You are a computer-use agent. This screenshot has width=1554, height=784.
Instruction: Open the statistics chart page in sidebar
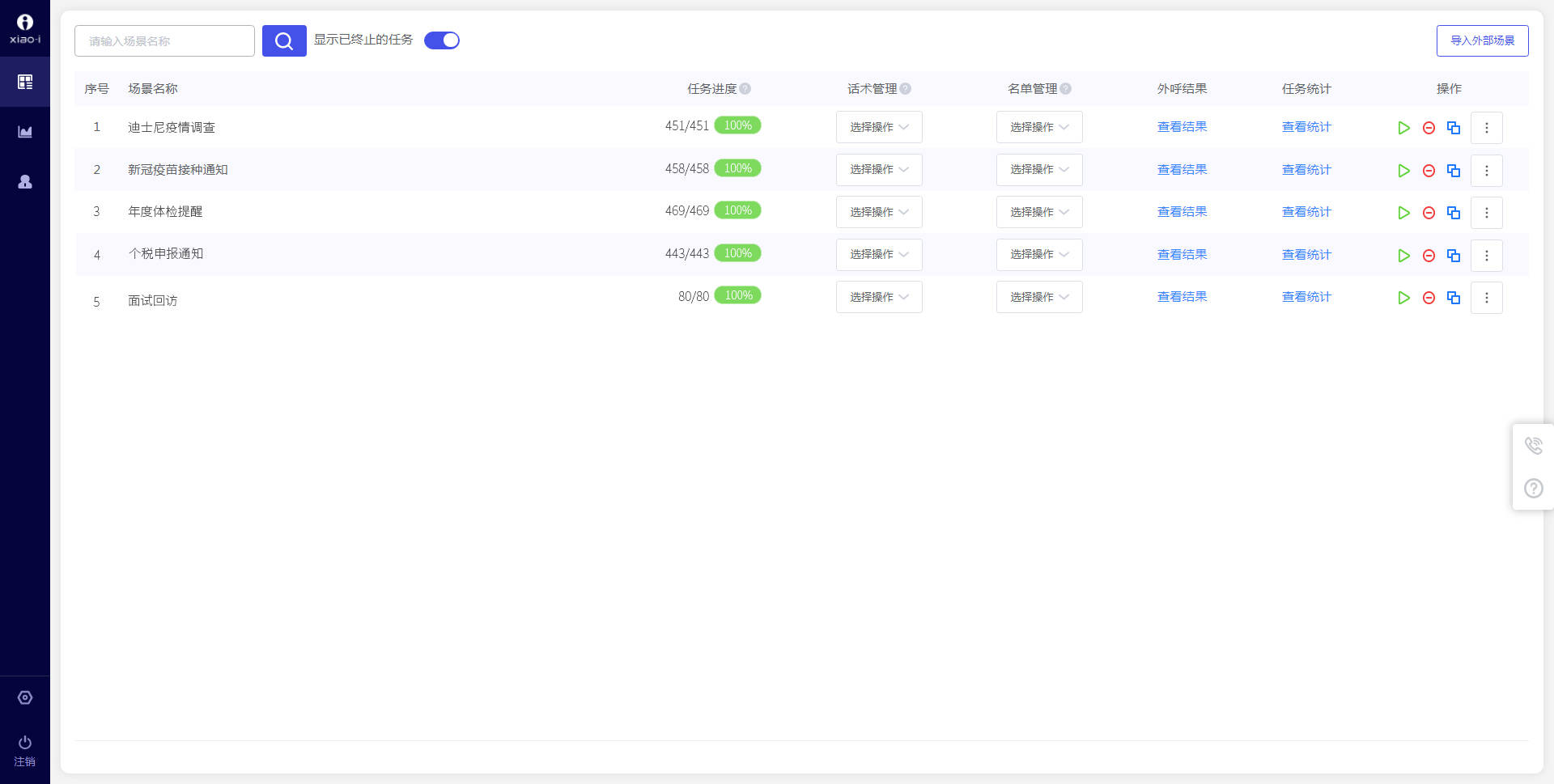click(25, 132)
